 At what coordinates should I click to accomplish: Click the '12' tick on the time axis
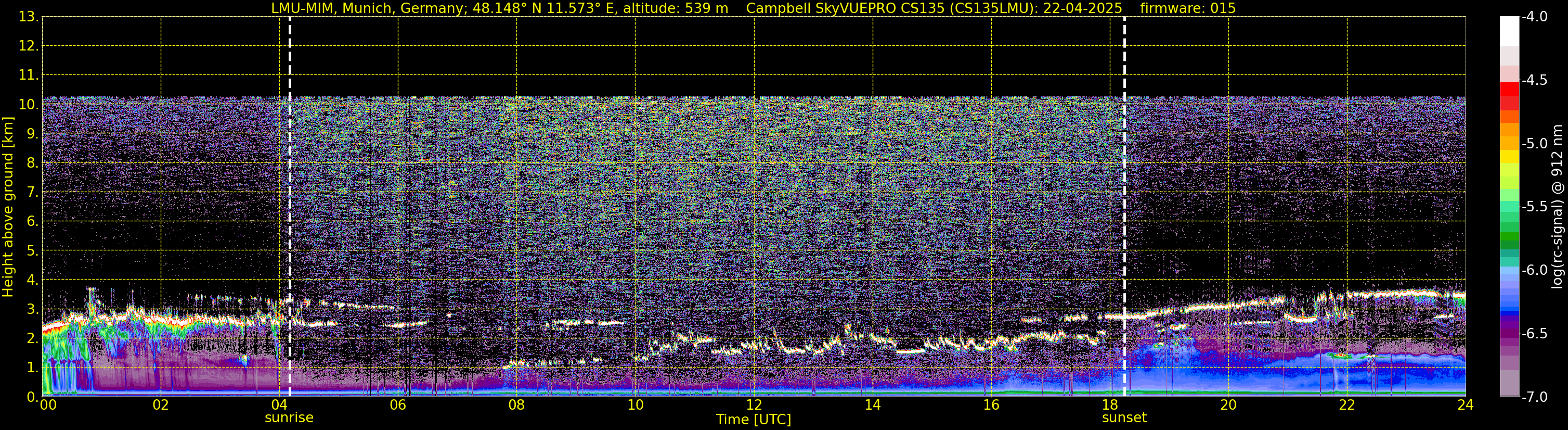pos(754,405)
